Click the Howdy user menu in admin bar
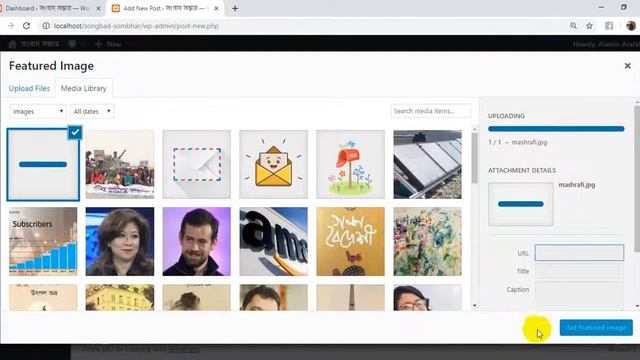The height and width of the screenshot is (360, 640). (x=606, y=44)
